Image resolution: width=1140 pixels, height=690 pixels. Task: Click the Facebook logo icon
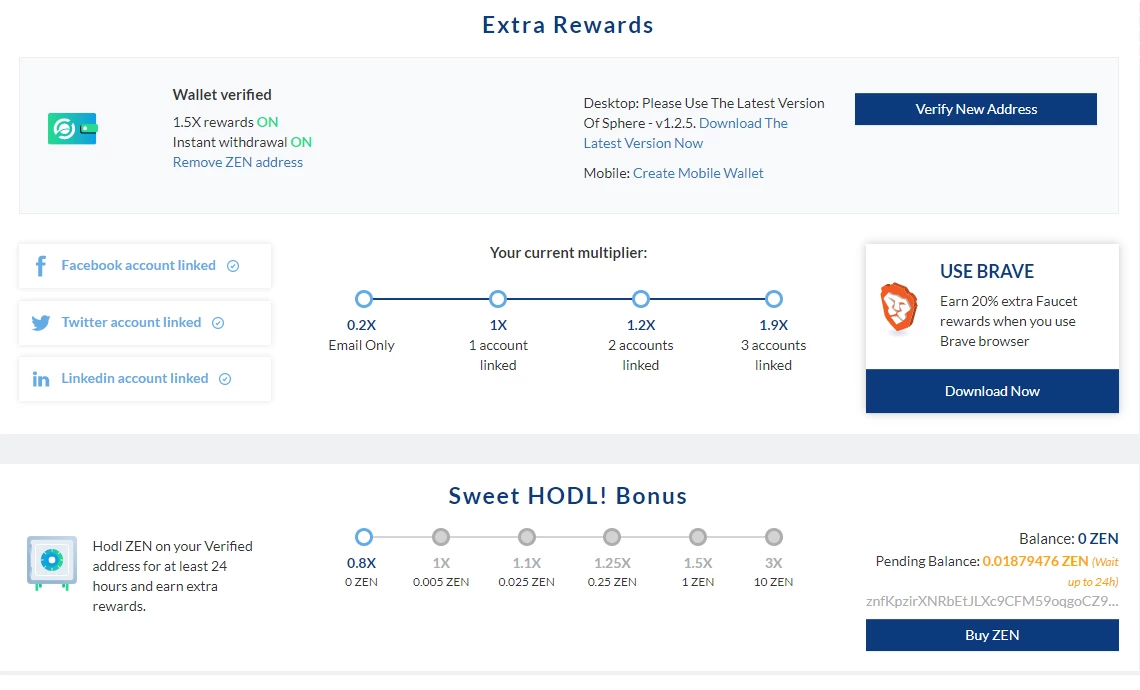[x=41, y=266]
